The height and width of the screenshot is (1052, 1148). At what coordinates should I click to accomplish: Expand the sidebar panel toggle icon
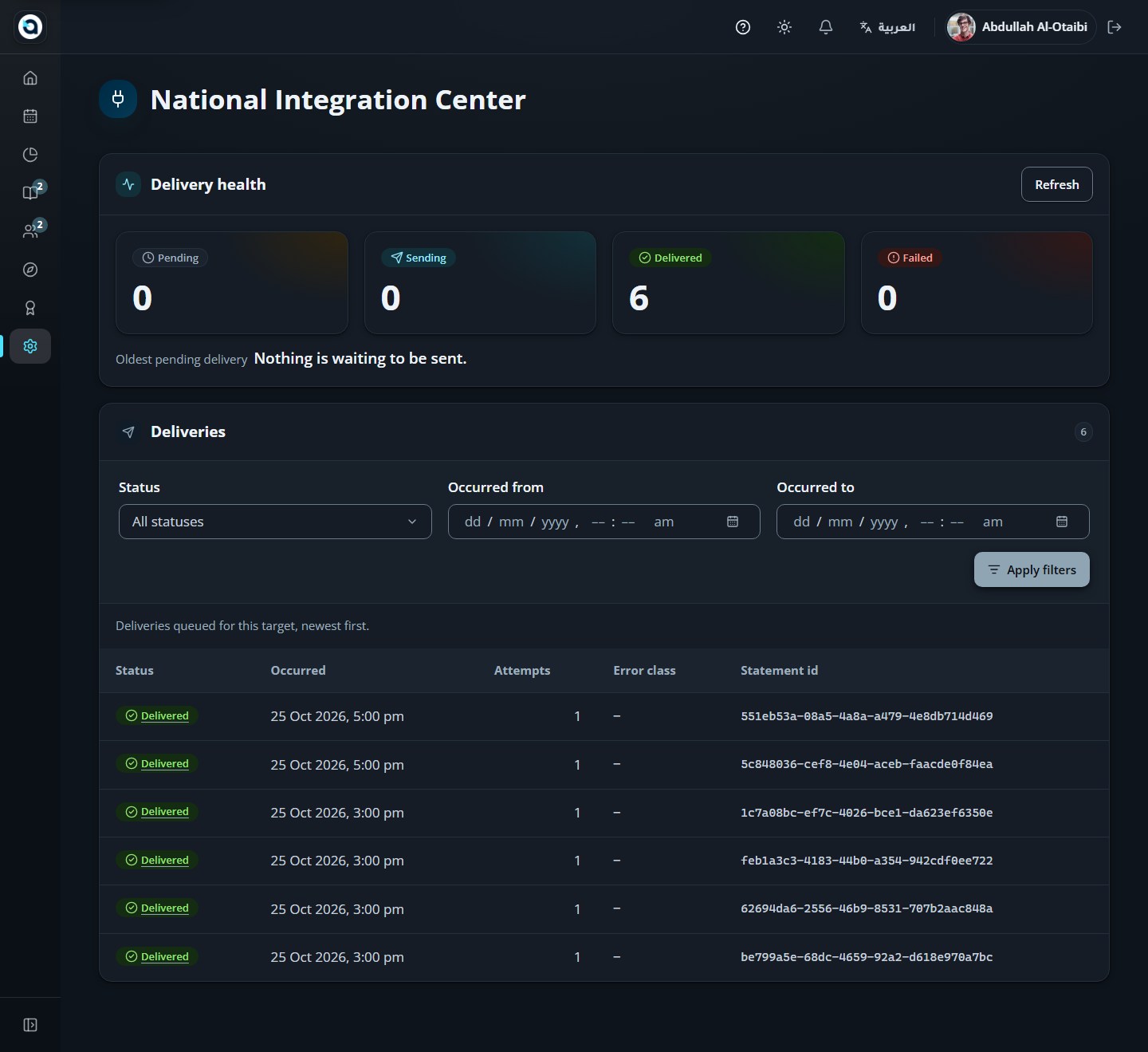[x=30, y=1025]
